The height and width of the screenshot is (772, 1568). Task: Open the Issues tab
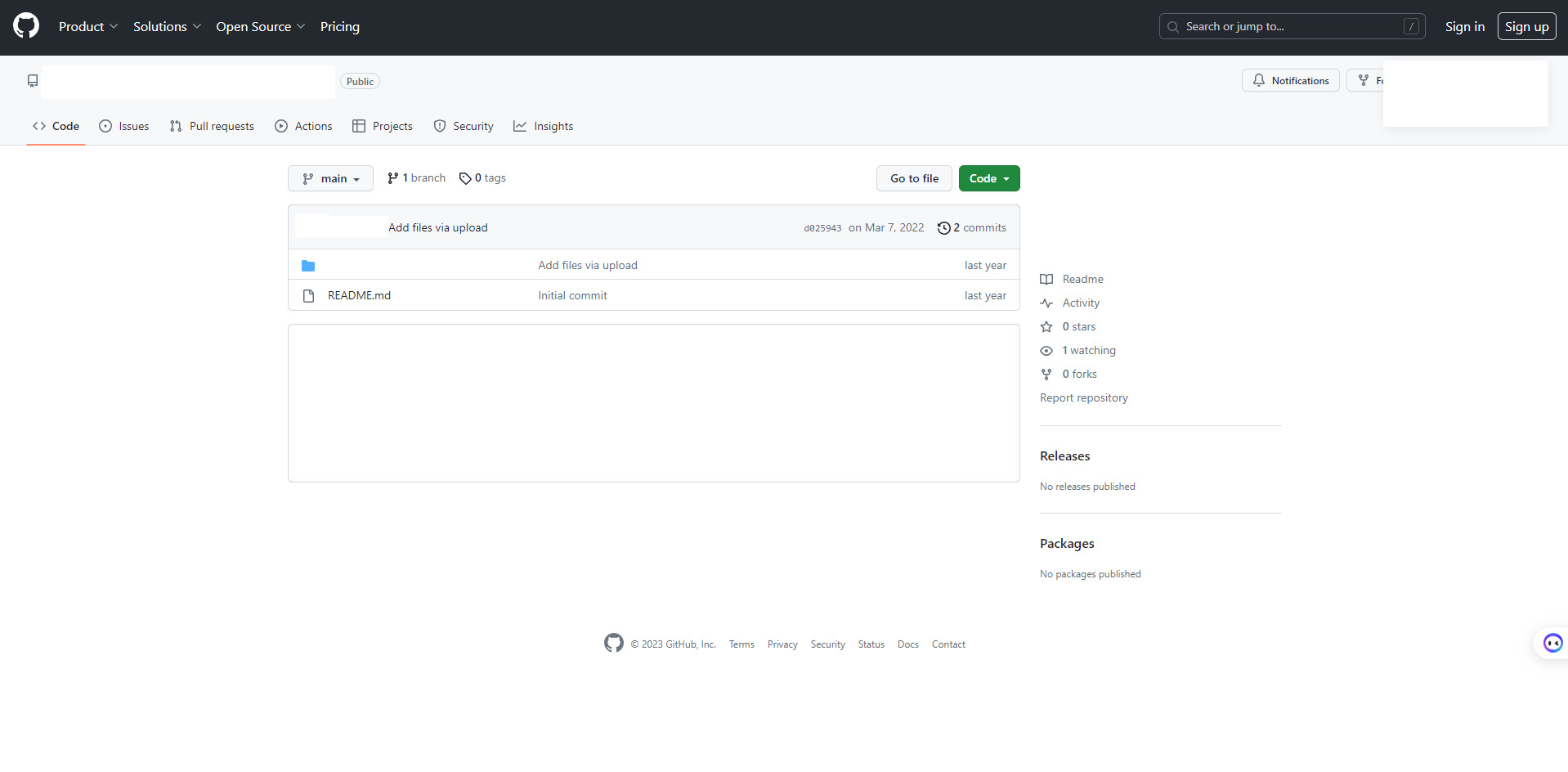point(123,126)
